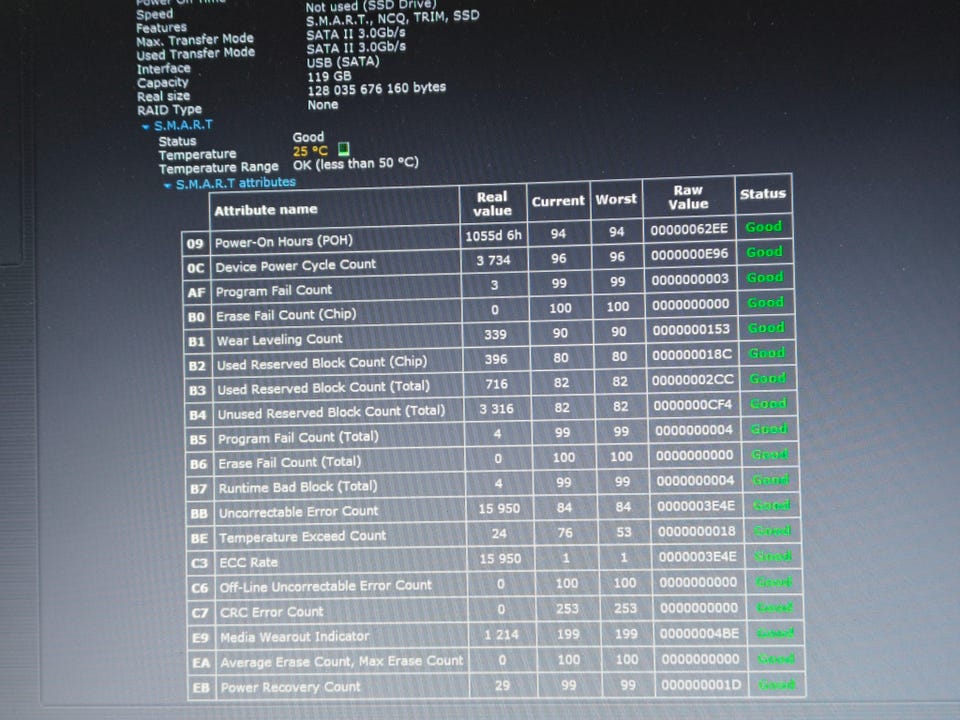The width and height of the screenshot is (960, 720).
Task: Click the RAID Type label
Action: tap(169, 110)
